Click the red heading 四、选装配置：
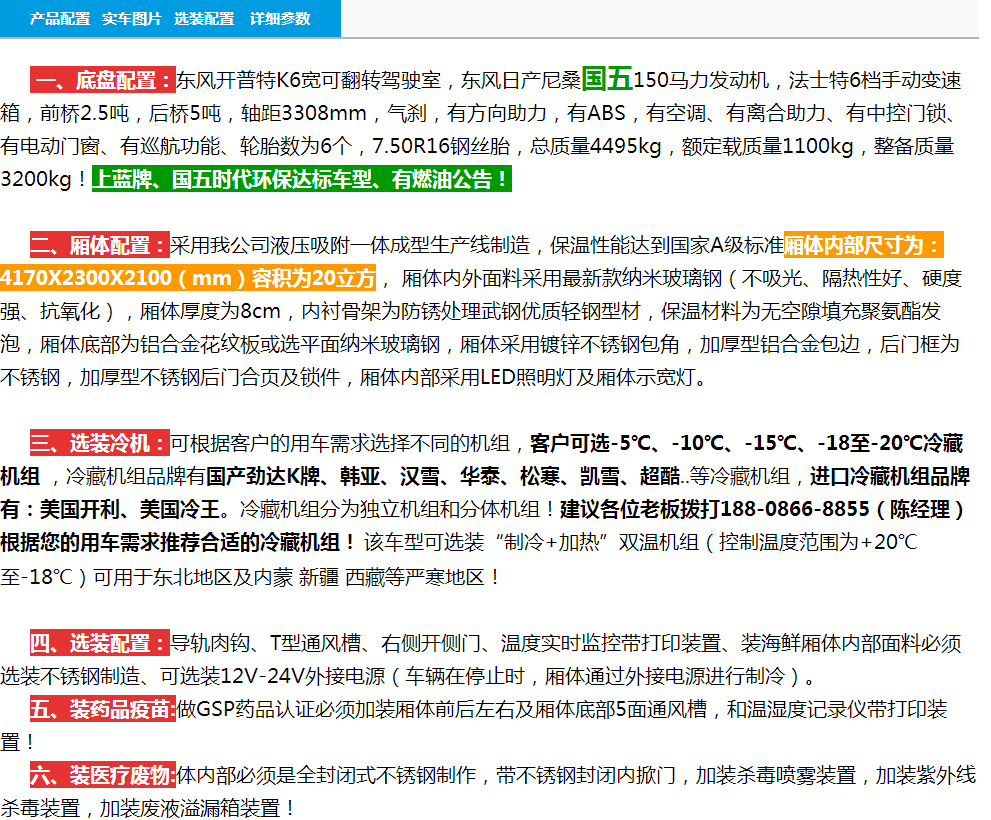 coord(100,643)
